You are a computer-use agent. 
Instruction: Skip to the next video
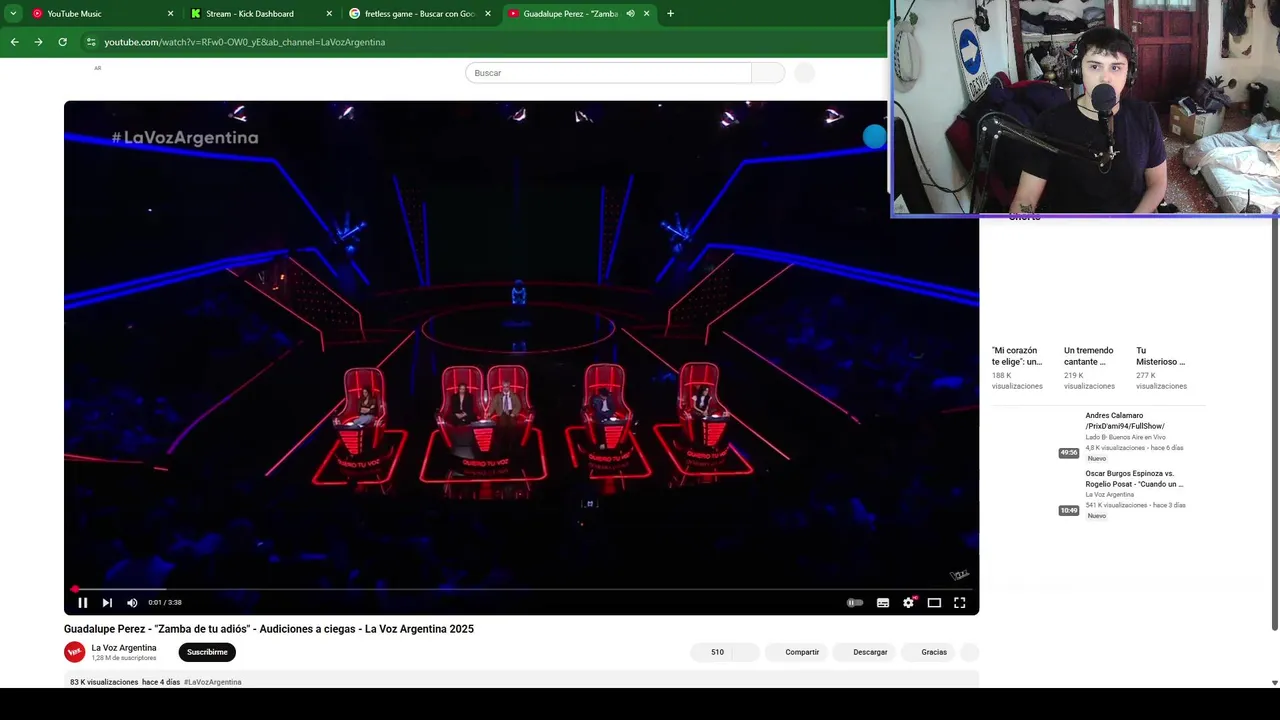coord(107,603)
